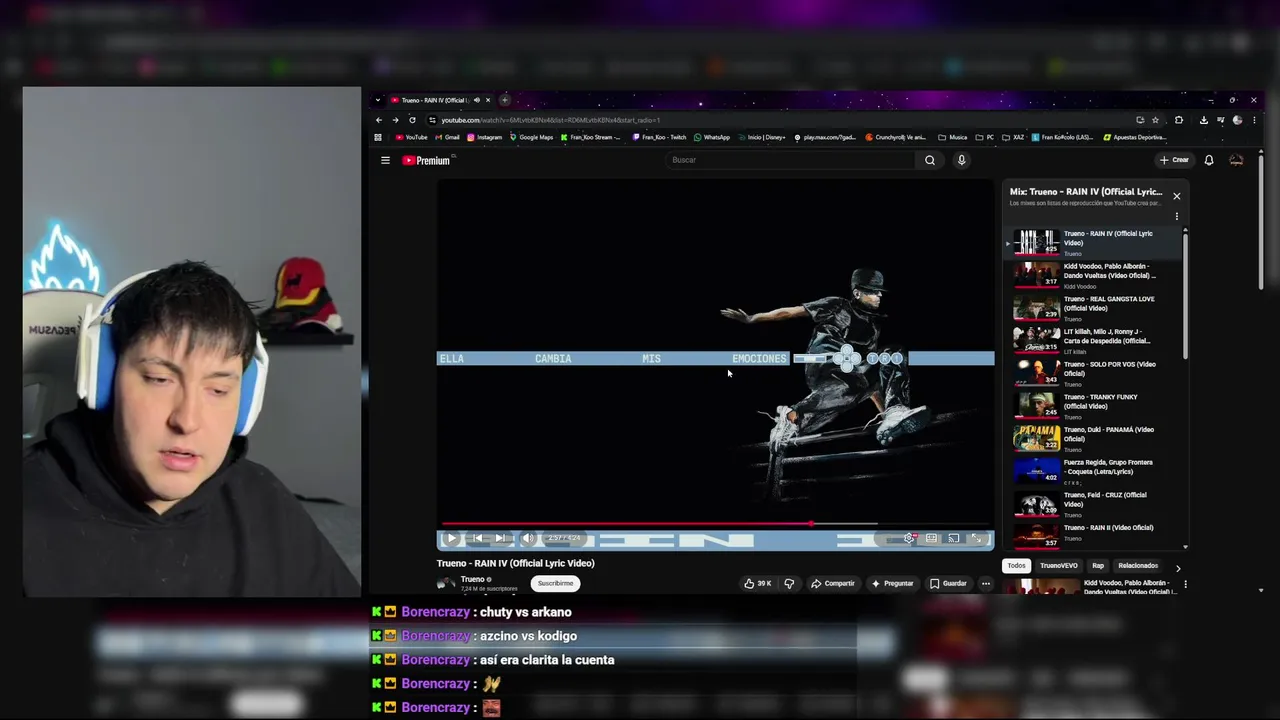1280x720 pixels.
Task: Play LIT killah Carta de Despedida in mix
Action: click(x=1095, y=340)
